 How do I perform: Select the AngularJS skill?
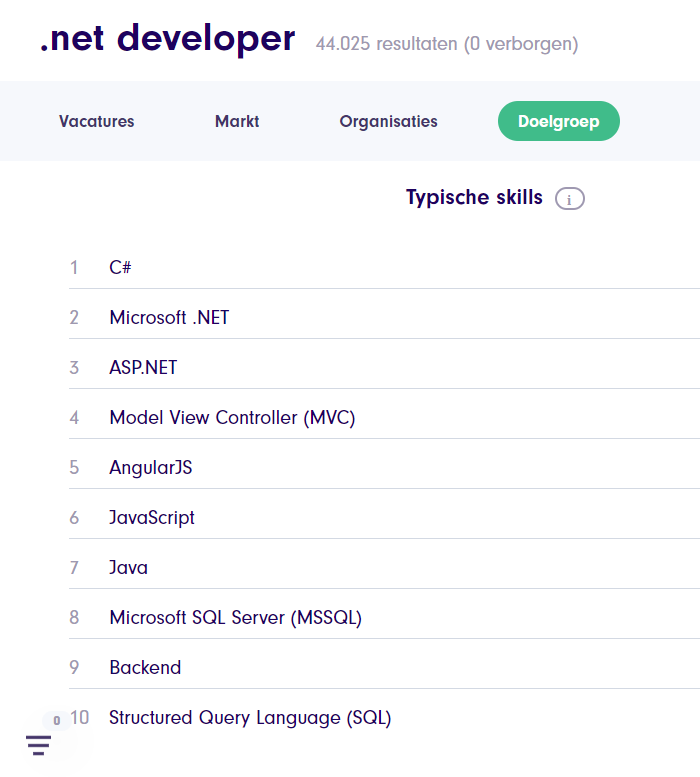384,467
